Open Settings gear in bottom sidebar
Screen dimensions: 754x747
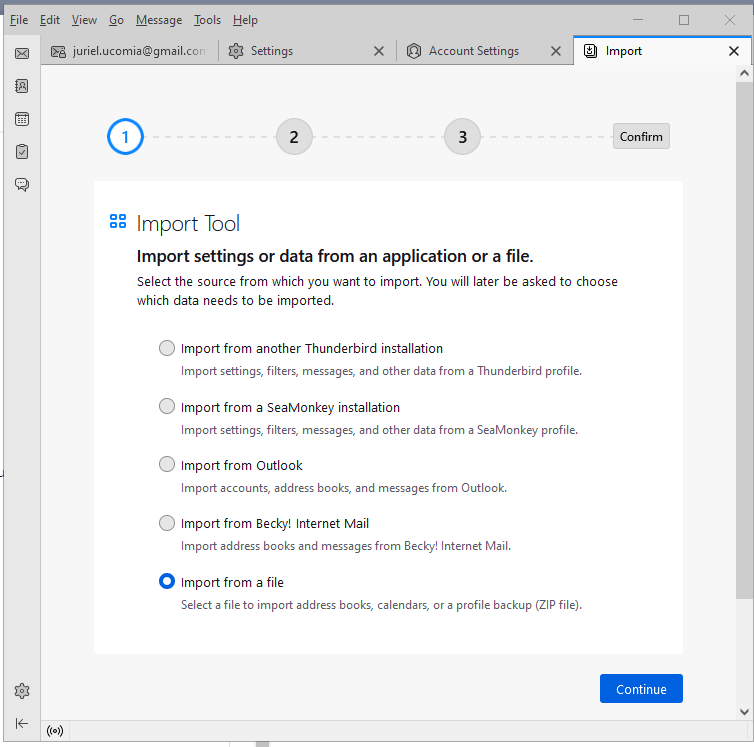[x=22, y=691]
